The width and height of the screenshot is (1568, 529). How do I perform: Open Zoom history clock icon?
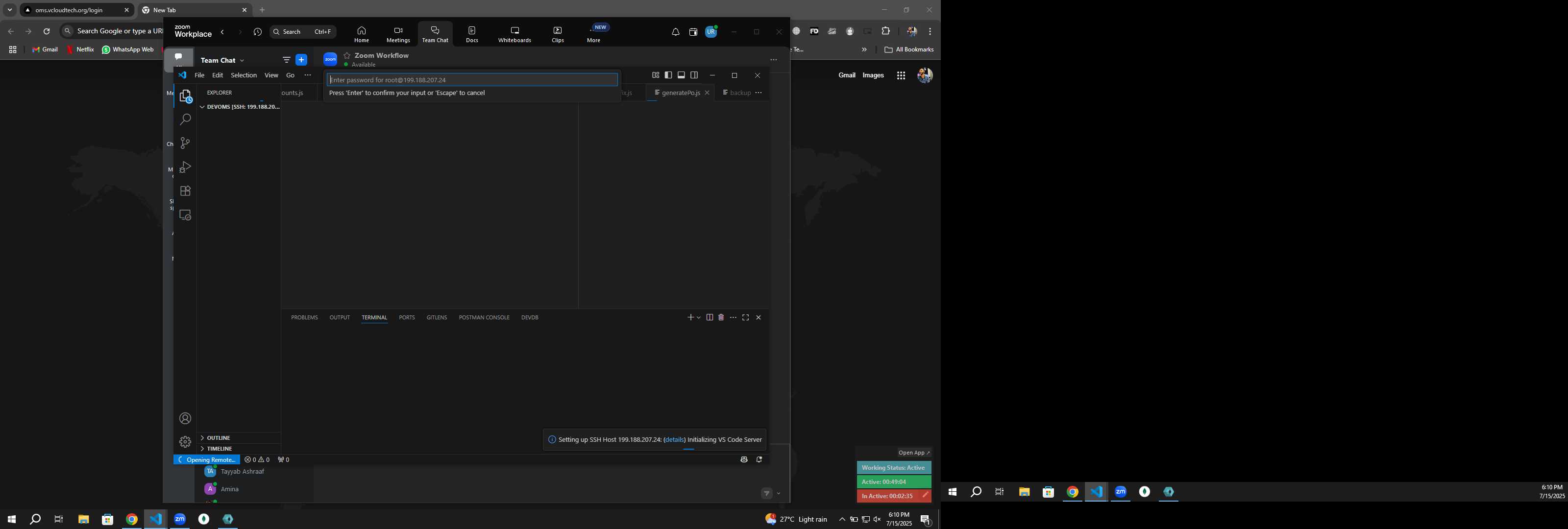tap(257, 32)
